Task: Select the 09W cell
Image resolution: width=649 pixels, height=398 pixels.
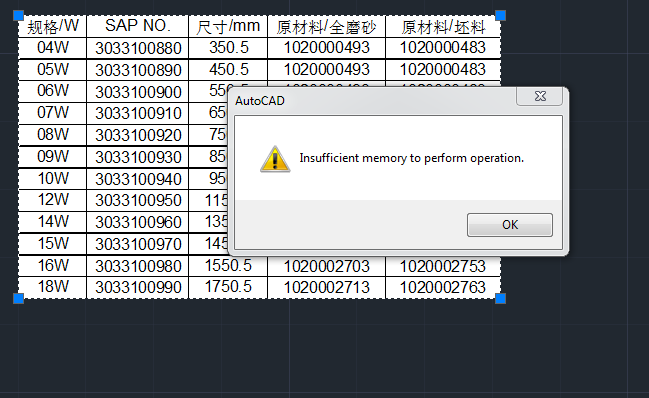Action: pyautogui.click(x=53, y=157)
